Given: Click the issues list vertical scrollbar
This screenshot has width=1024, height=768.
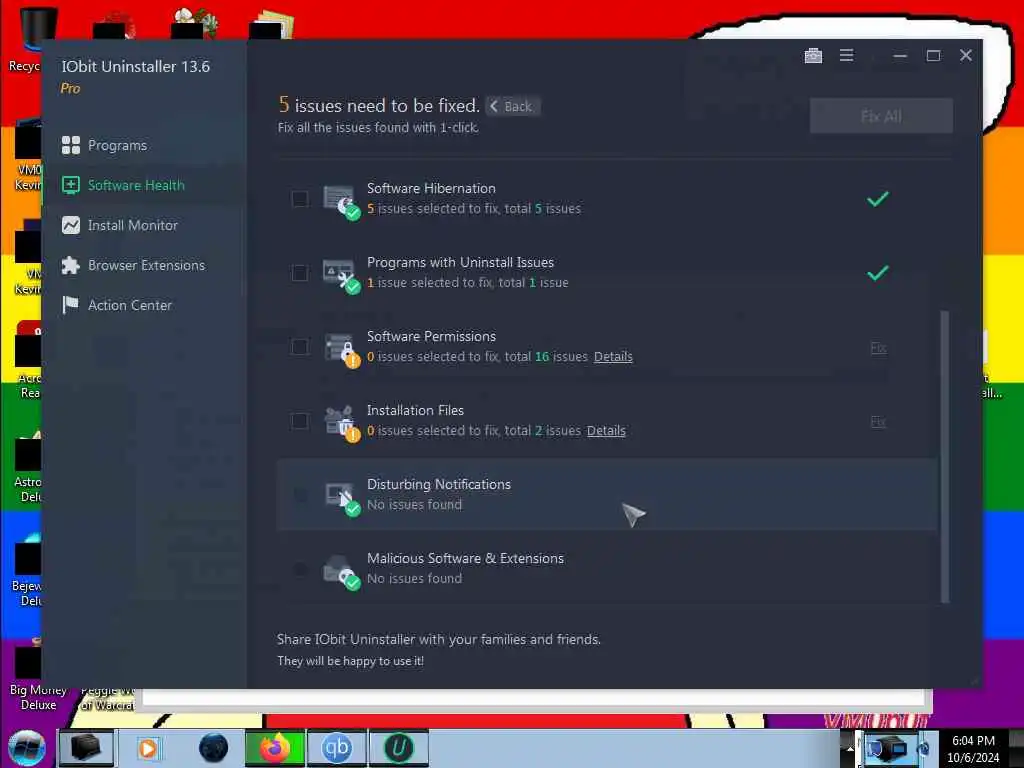Looking at the screenshot, I should (x=944, y=456).
